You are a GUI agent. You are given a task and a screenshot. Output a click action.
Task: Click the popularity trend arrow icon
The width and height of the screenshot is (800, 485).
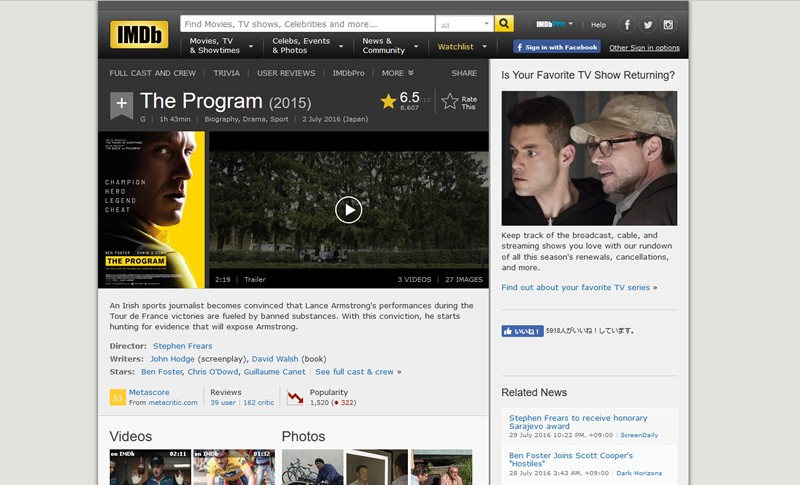point(295,397)
